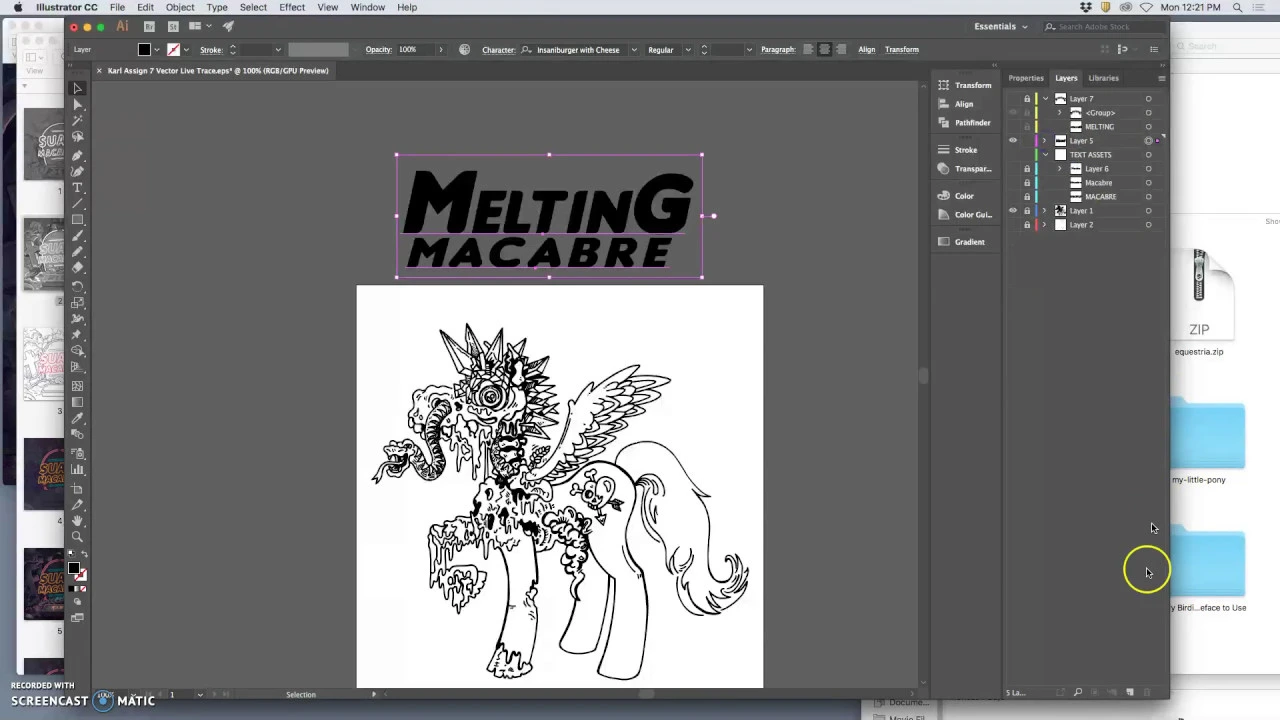Select the Line Segment tool

pos(77,204)
